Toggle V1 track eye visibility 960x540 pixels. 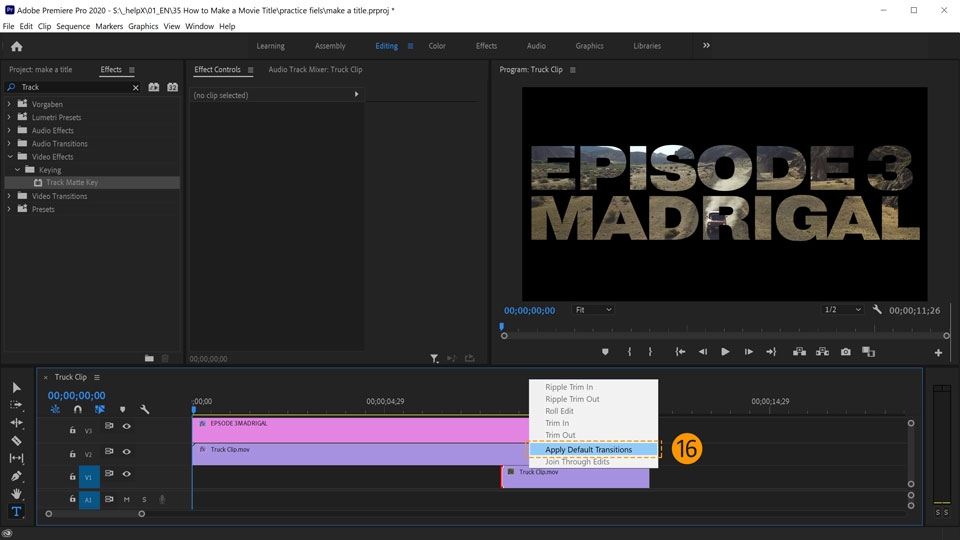tap(127, 474)
